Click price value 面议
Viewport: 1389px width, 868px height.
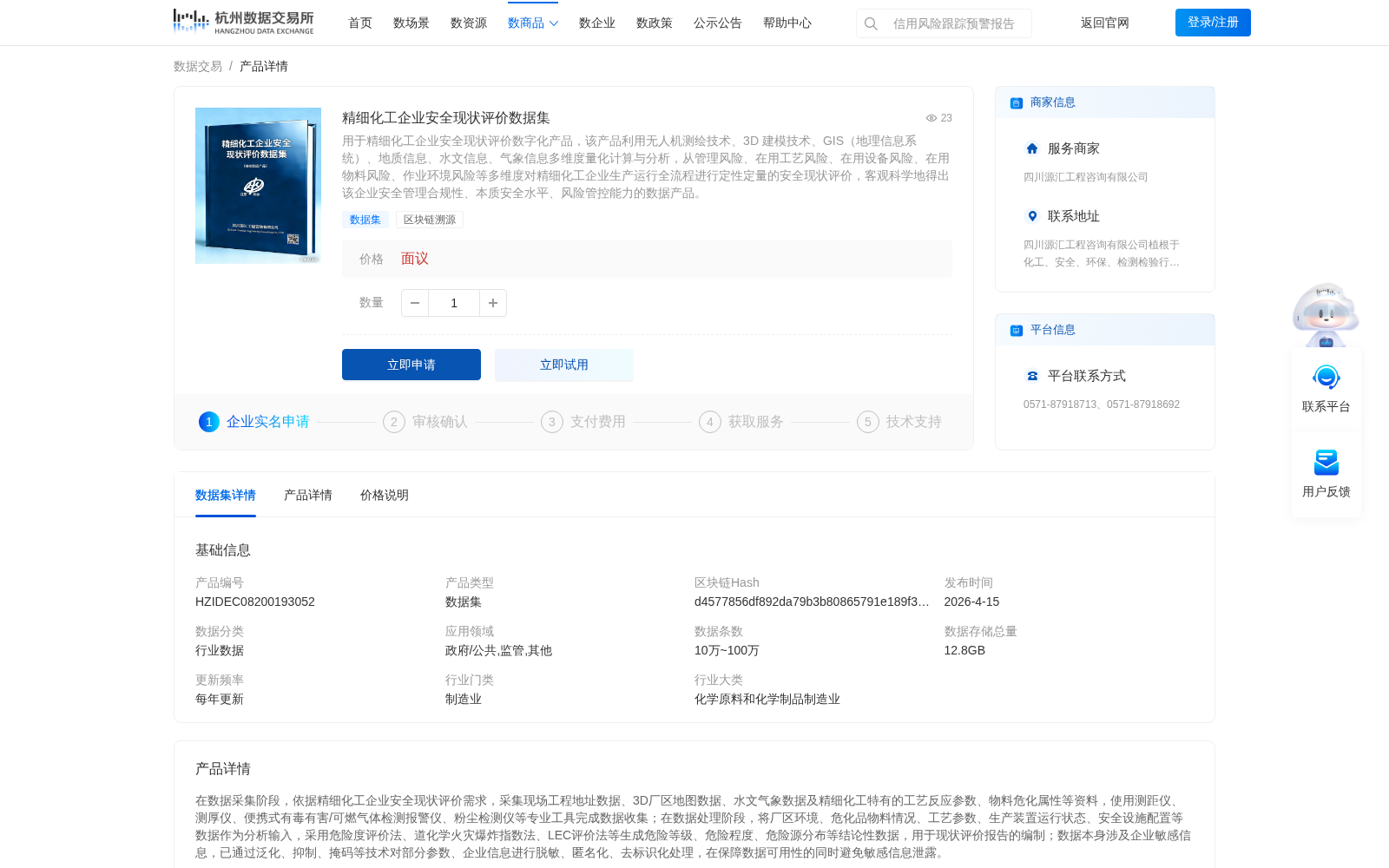coord(415,259)
